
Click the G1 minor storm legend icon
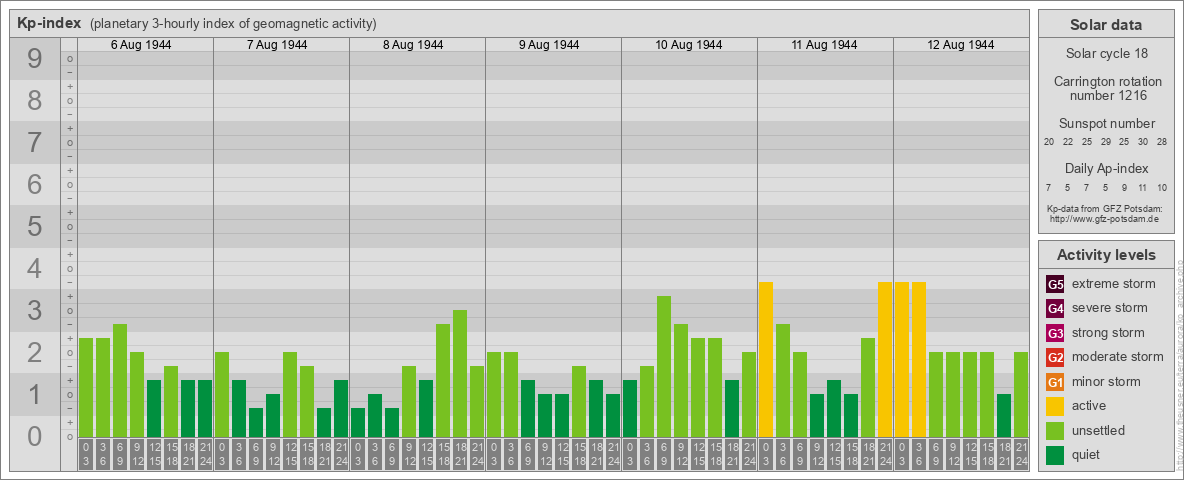[x=1055, y=382]
